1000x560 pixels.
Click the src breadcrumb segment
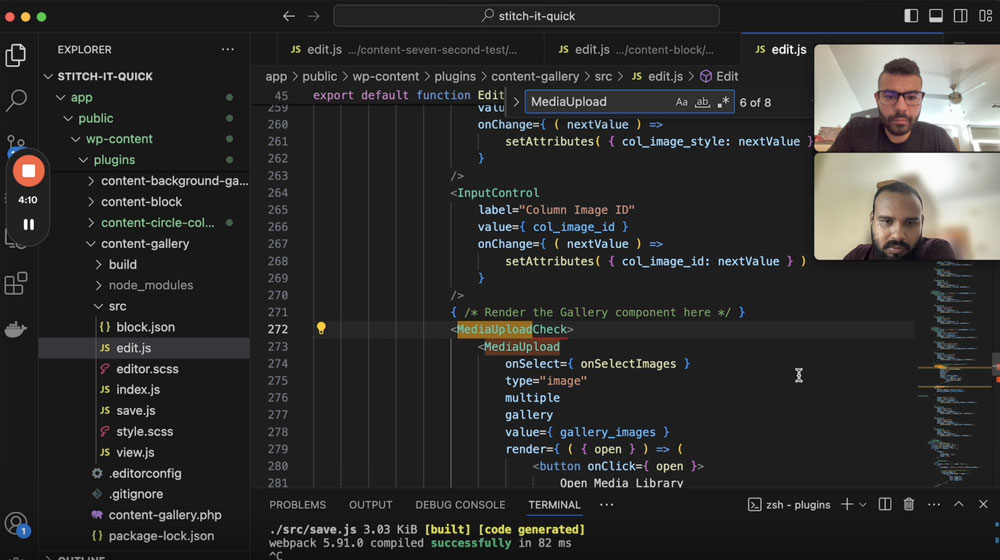pos(603,77)
